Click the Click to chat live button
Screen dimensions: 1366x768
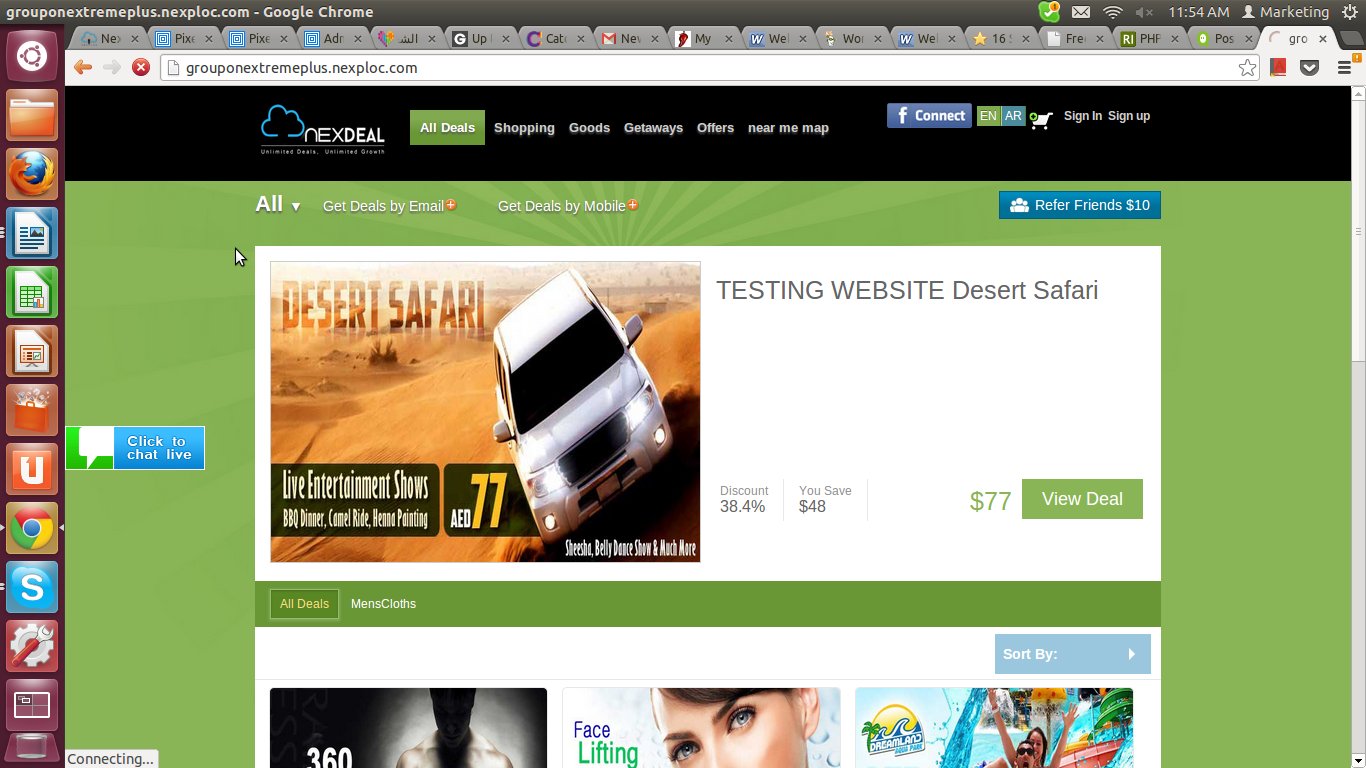pos(135,448)
